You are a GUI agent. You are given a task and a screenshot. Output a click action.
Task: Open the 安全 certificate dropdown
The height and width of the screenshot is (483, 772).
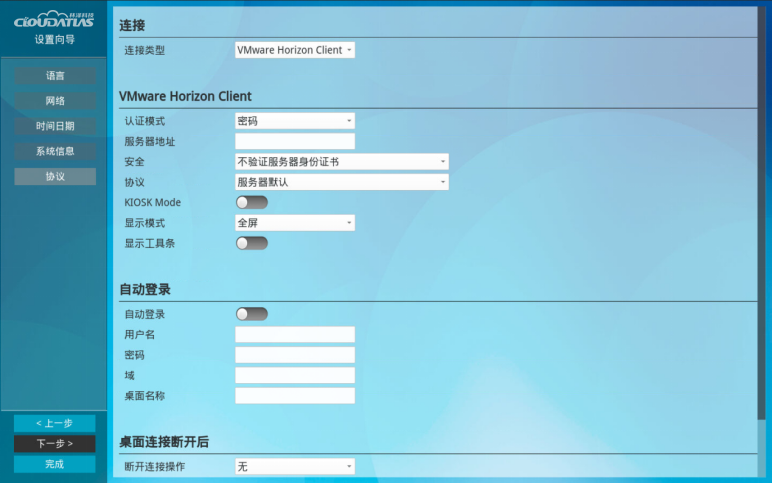341,162
